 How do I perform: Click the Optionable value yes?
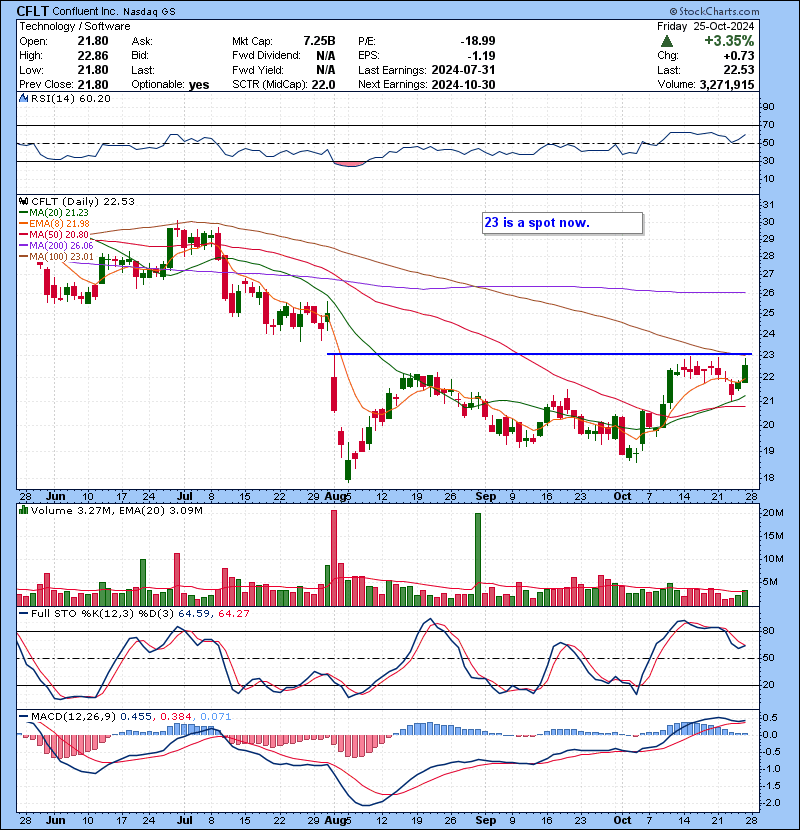coord(199,84)
